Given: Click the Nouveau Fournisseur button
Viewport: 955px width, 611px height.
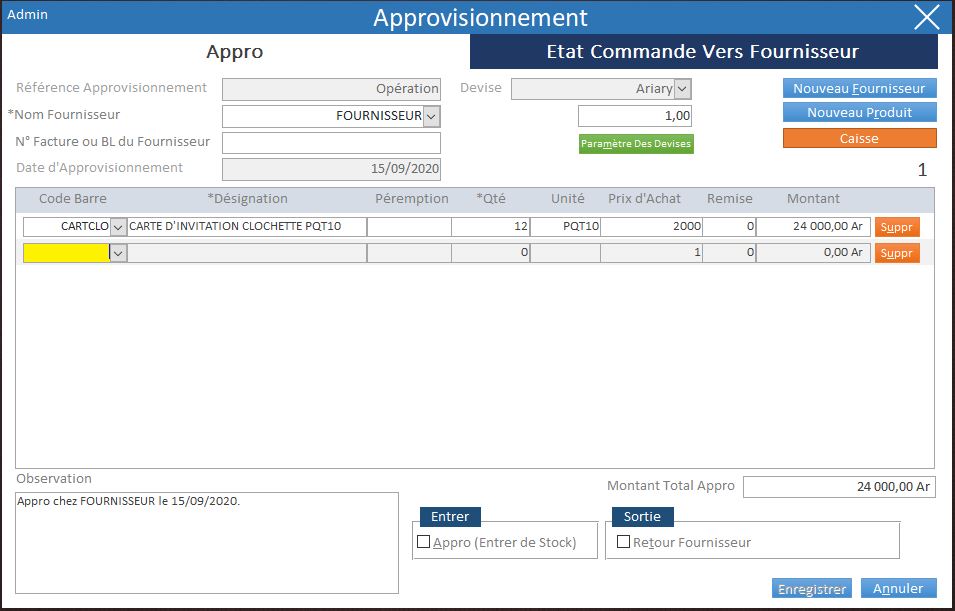Looking at the screenshot, I should point(859,88).
